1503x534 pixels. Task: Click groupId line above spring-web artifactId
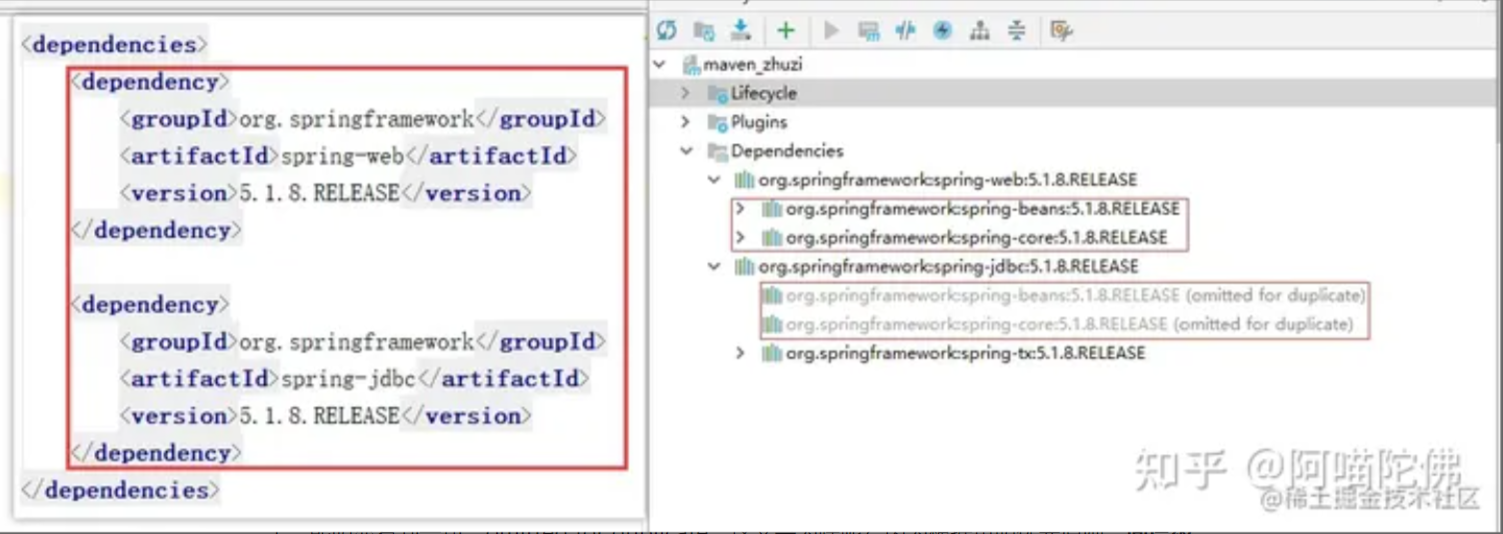pyautogui.click(x=362, y=119)
